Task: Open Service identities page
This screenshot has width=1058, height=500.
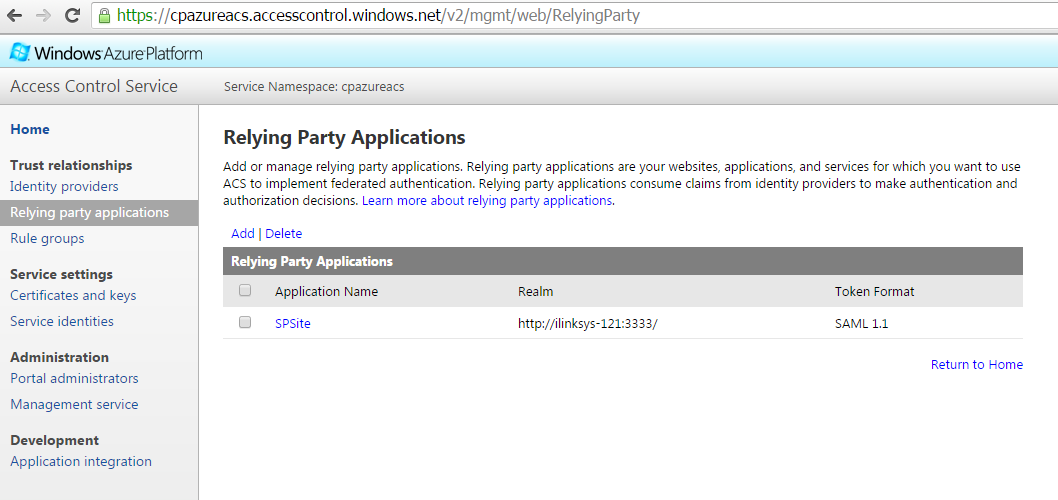Action: pos(62,321)
